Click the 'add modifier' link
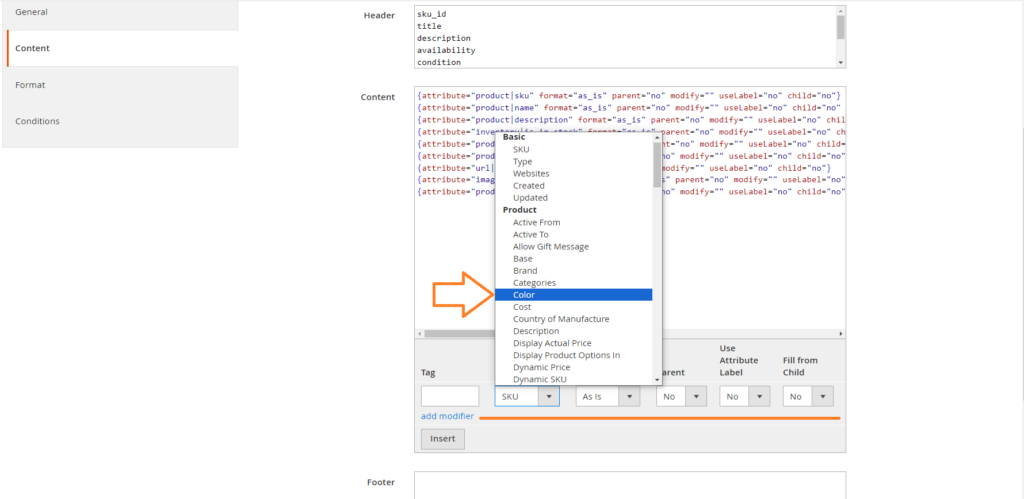The image size is (1024, 499). click(447, 416)
